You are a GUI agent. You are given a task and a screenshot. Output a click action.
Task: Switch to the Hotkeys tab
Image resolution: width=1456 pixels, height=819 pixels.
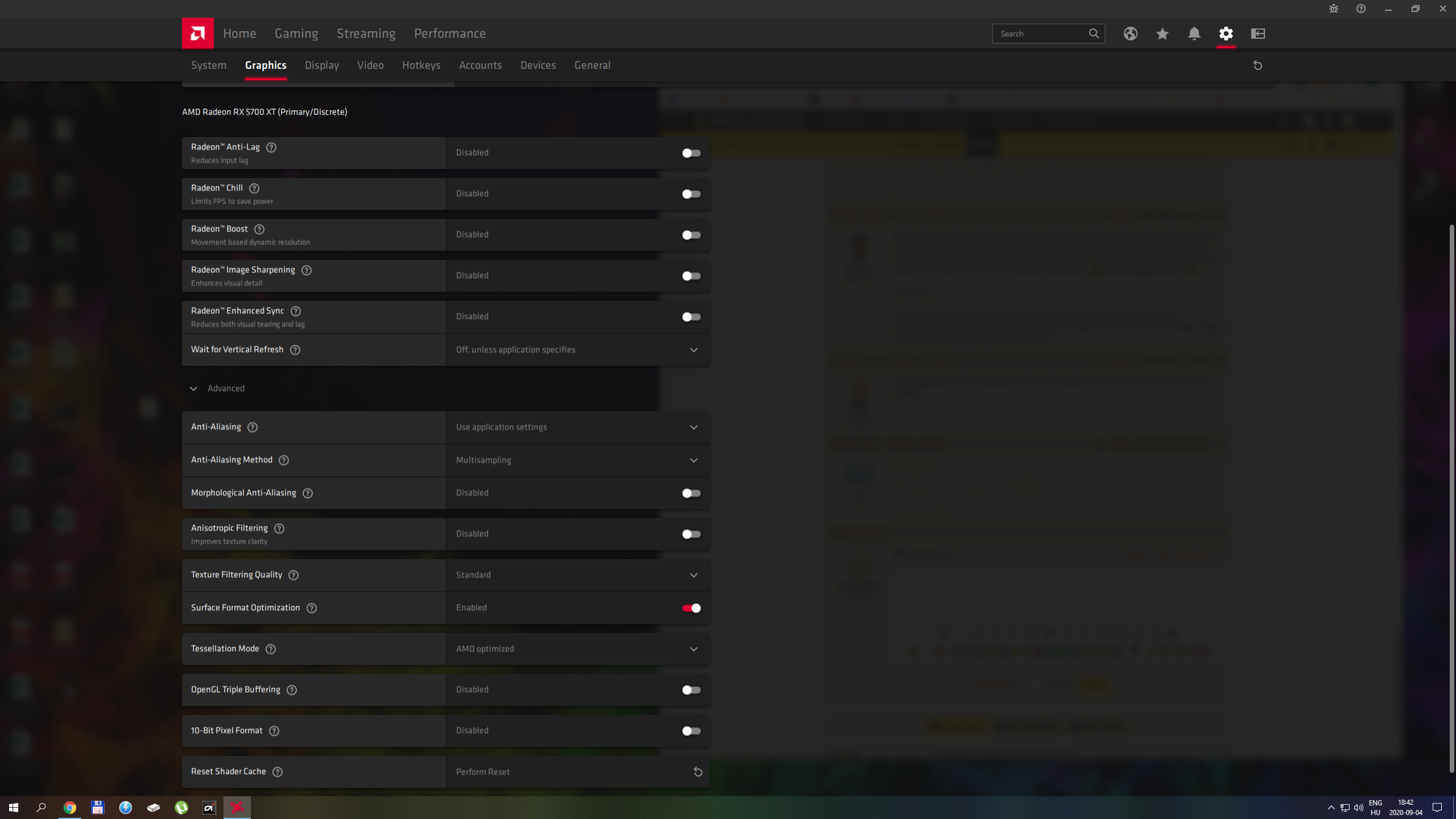click(x=421, y=65)
